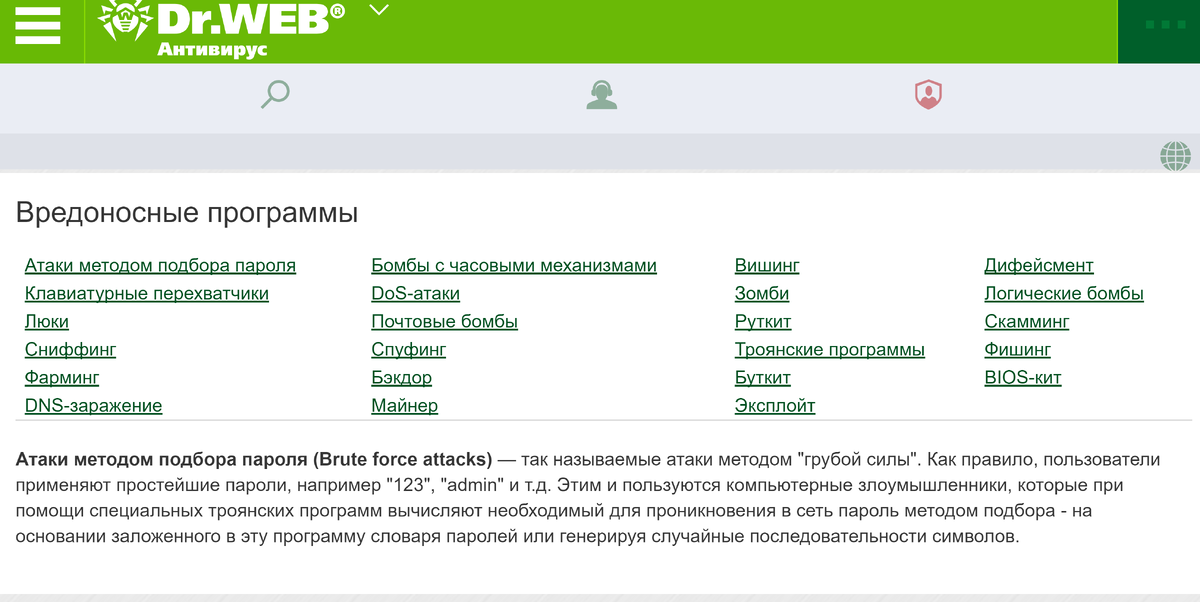
Task: Open "Атаки методом подбора пароля"
Action: tap(160, 265)
